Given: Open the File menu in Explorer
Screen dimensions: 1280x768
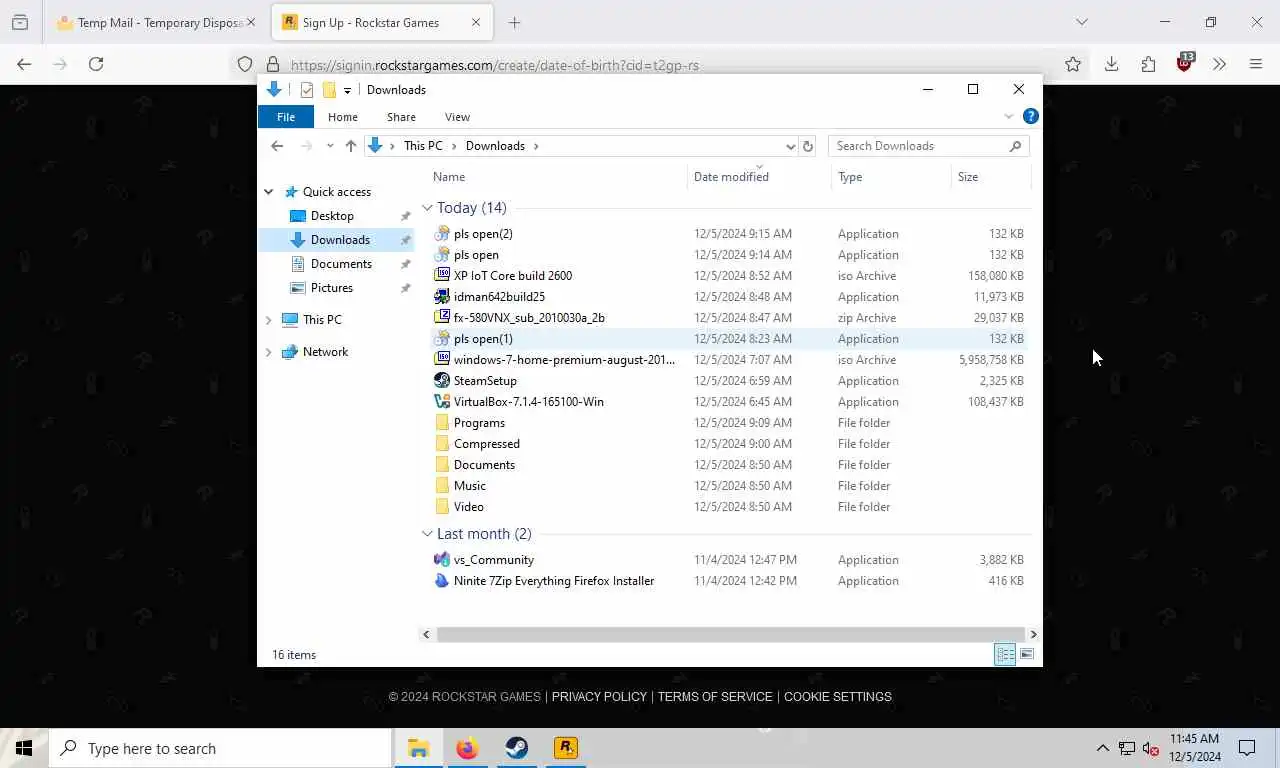Looking at the screenshot, I should pyautogui.click(x=286, y=117).
